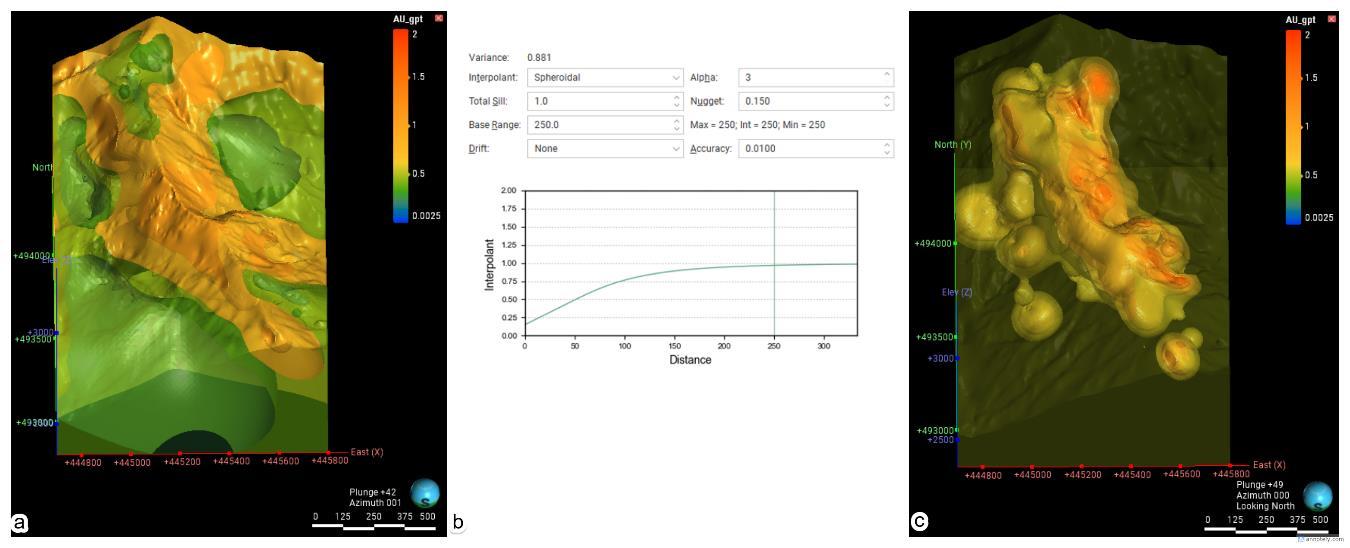Click the '+494000' northing tick in panel c

pyautogui.click(x=934, y=243)
